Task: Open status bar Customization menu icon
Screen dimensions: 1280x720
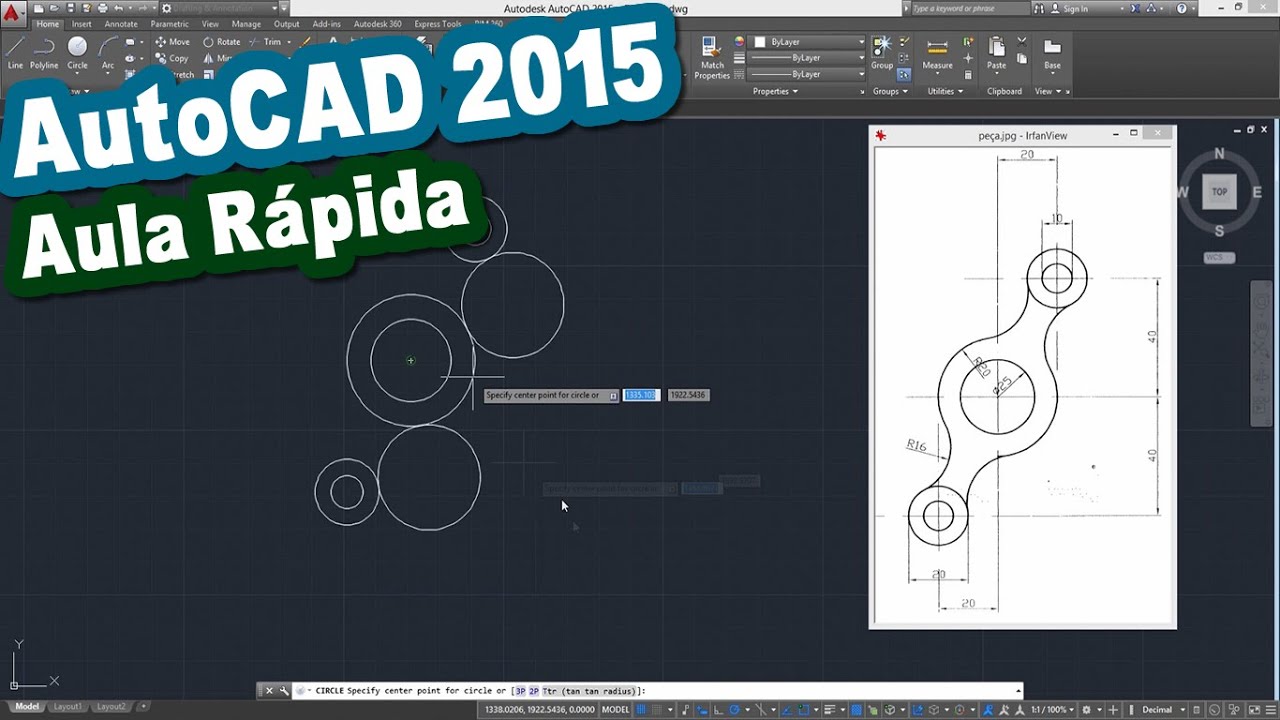Action: (1272, 710)
